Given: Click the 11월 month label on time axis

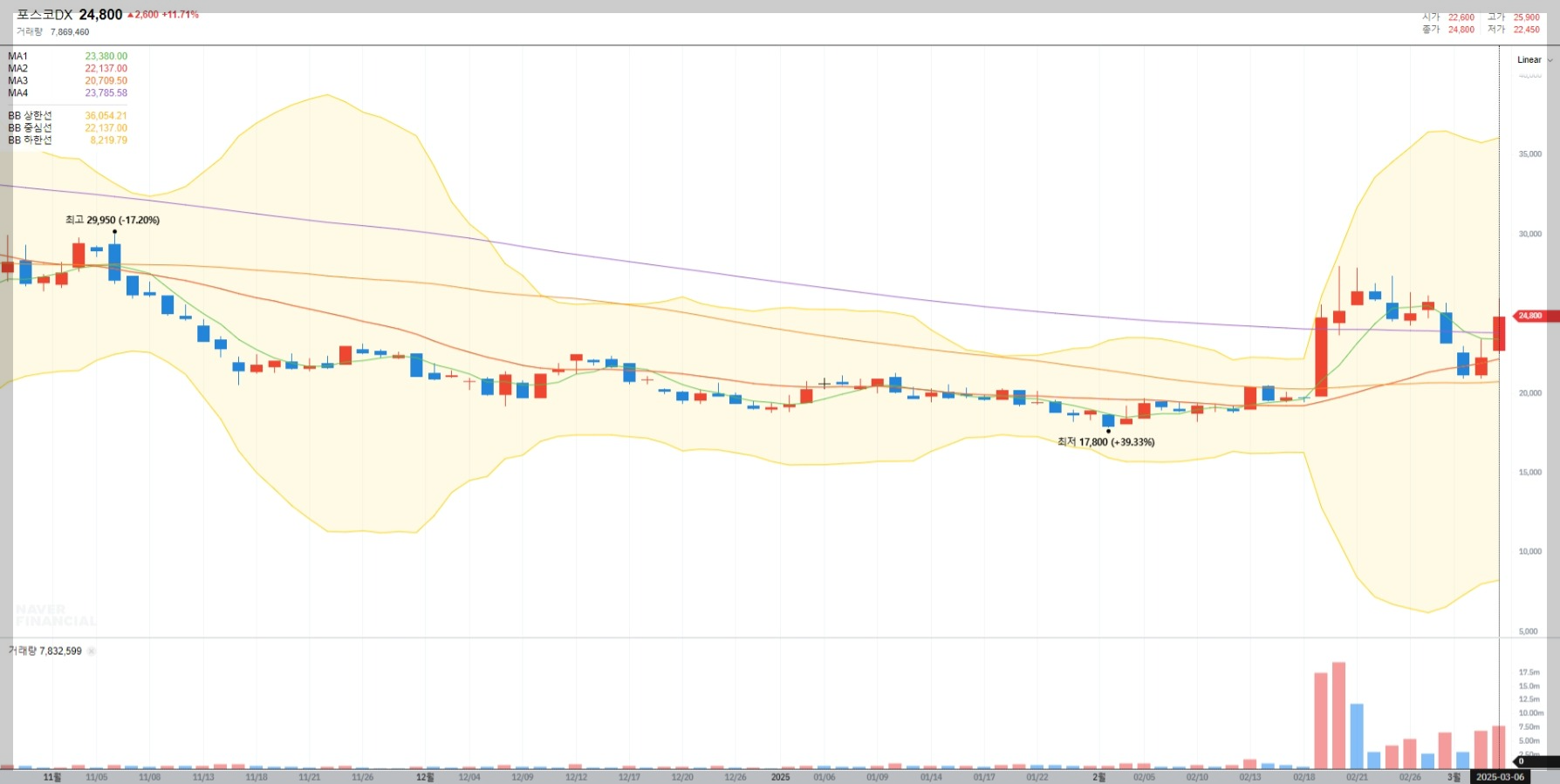Looking at the screenshot, I should [x=52, y=777].
